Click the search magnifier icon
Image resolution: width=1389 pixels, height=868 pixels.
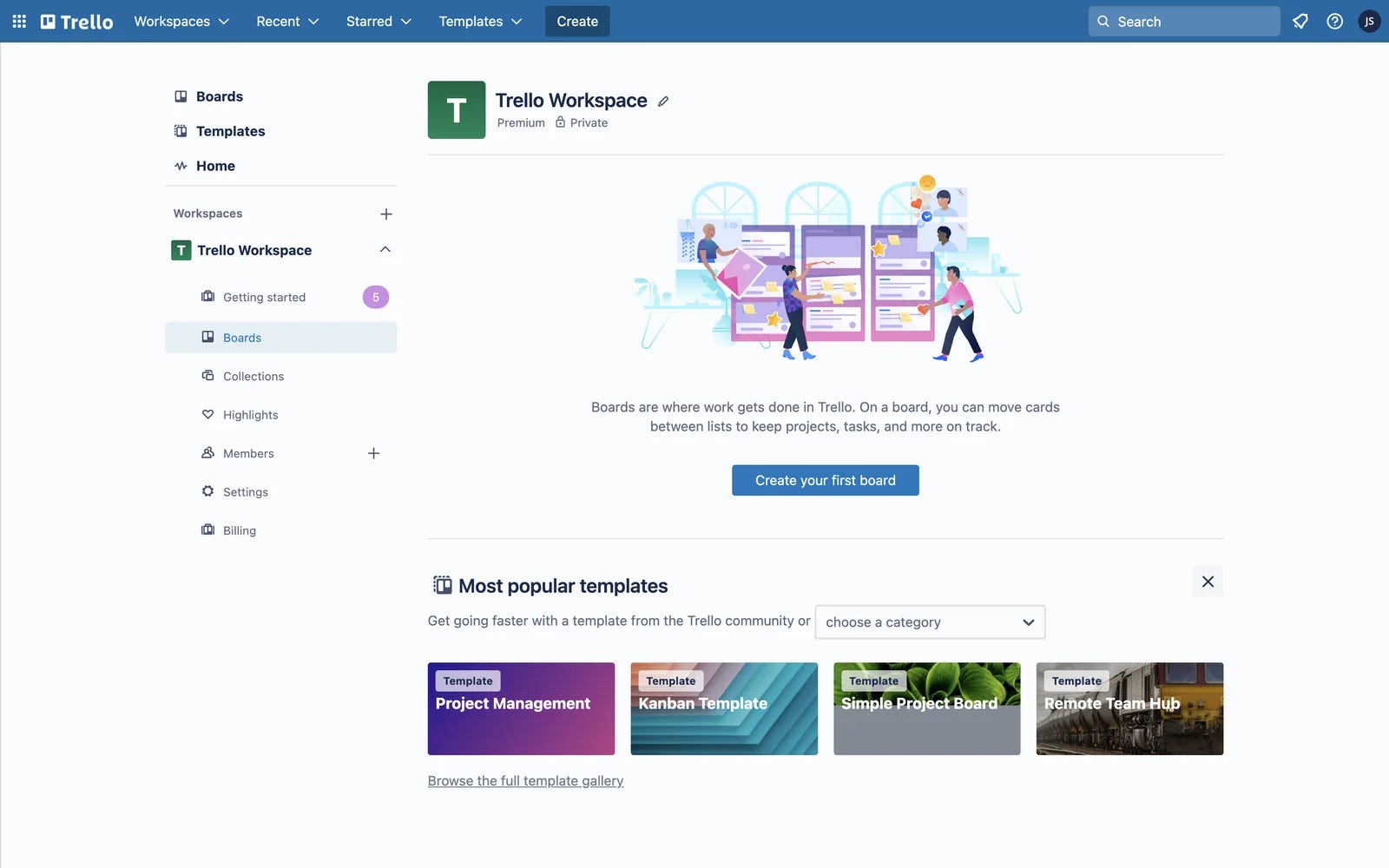pos(1103,21)
